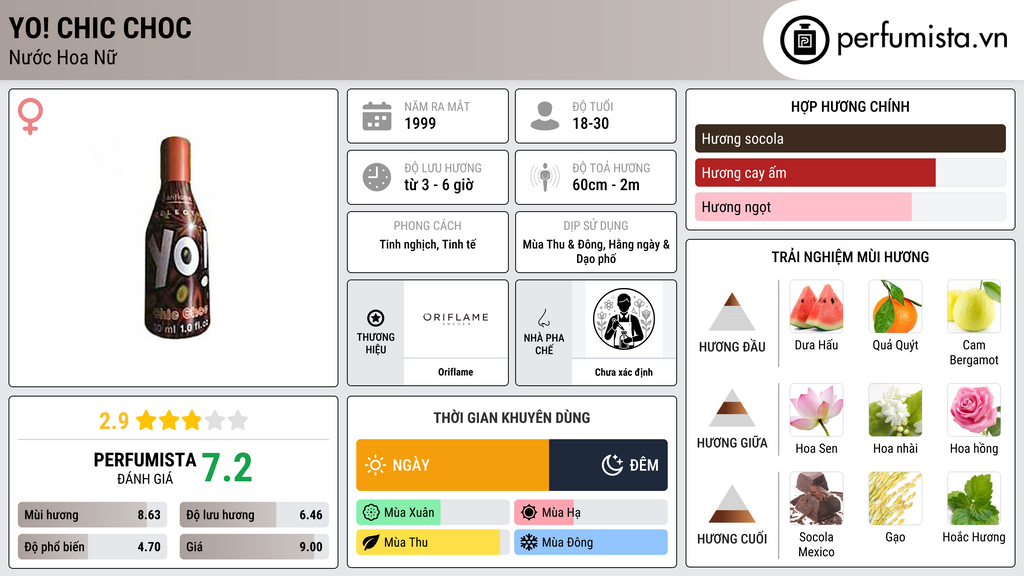The width and height of the screenshot is (1024, 576).
Task: Click the Mùa Thu season bar
Action: point(433,542)
